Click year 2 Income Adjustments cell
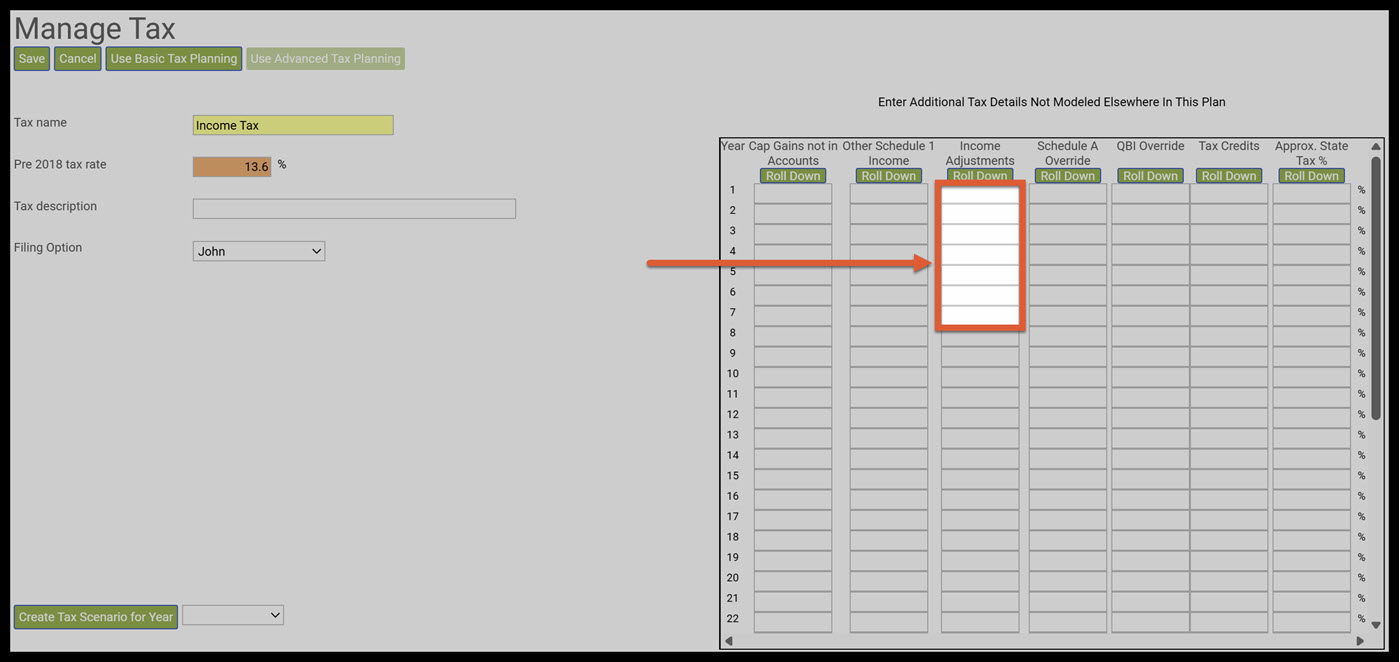This screenshot has width=1400, height=662. click(x=980, y=214)
